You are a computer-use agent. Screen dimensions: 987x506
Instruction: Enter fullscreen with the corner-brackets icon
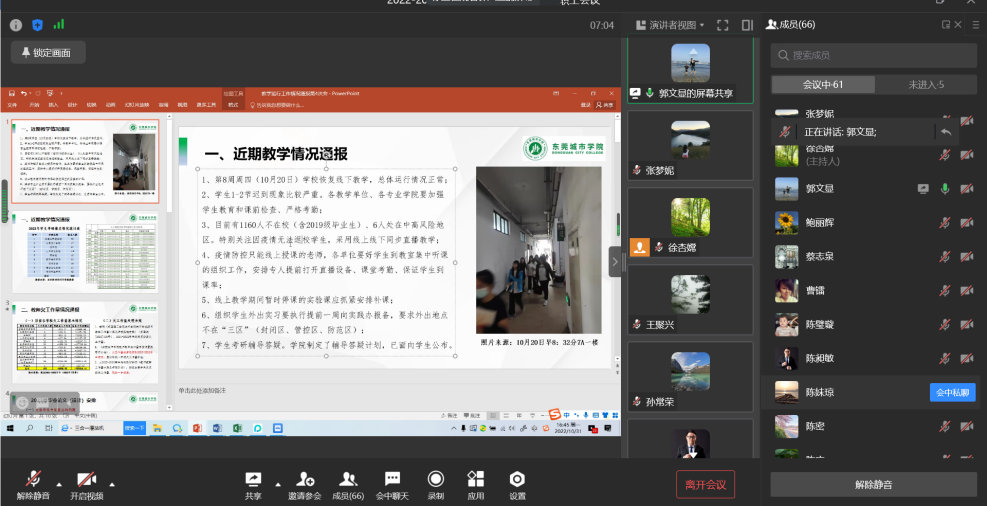(x=723, y=25)
